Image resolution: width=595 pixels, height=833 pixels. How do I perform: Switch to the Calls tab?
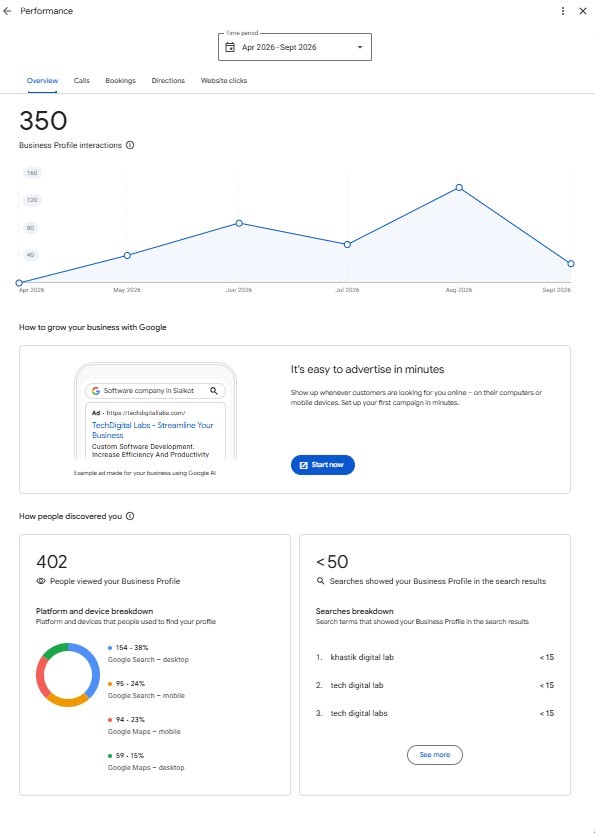point(82,81)
